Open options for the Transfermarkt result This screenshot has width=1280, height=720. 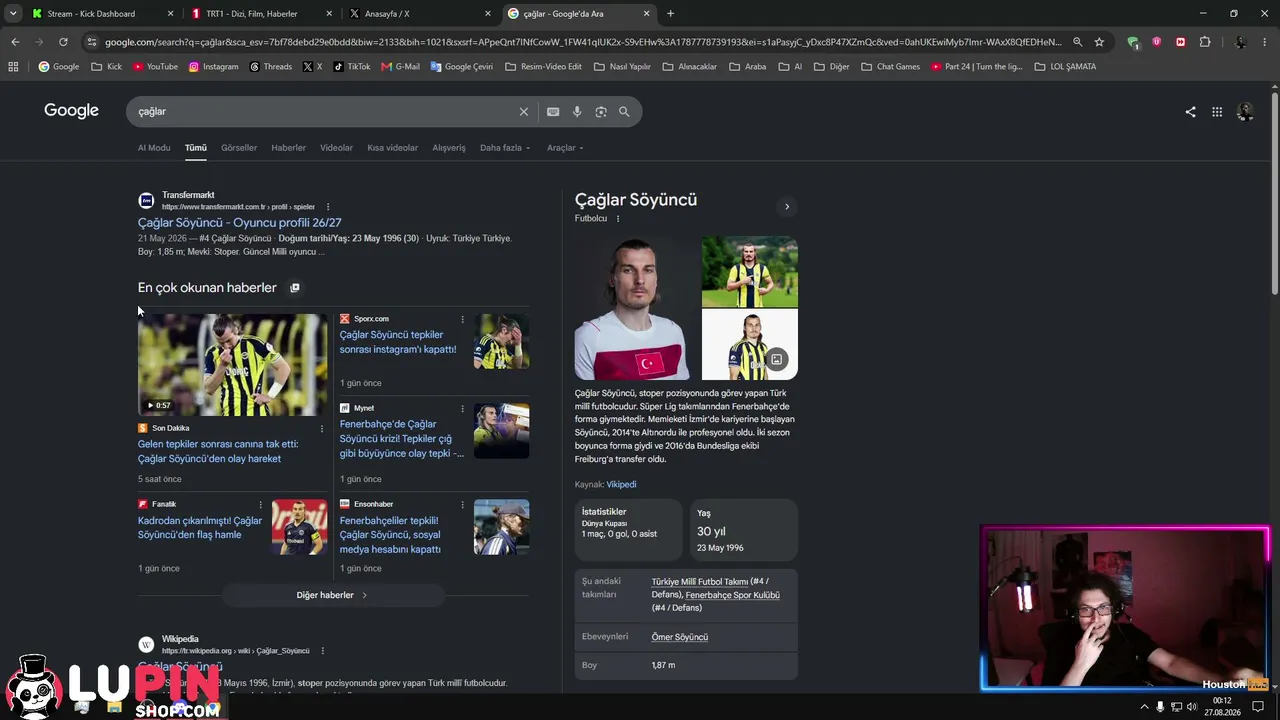click(328, 207)
